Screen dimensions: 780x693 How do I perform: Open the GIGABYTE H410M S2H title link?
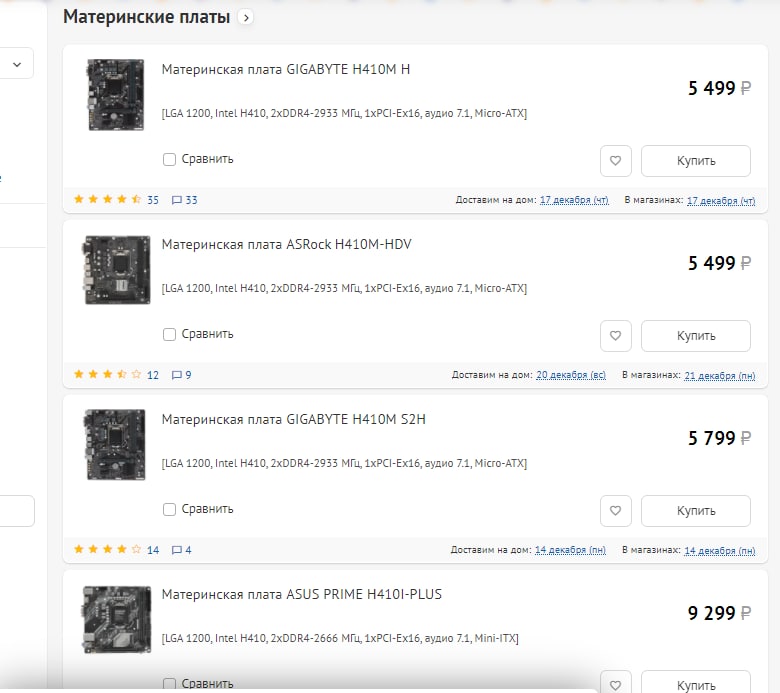coord(293,419)
